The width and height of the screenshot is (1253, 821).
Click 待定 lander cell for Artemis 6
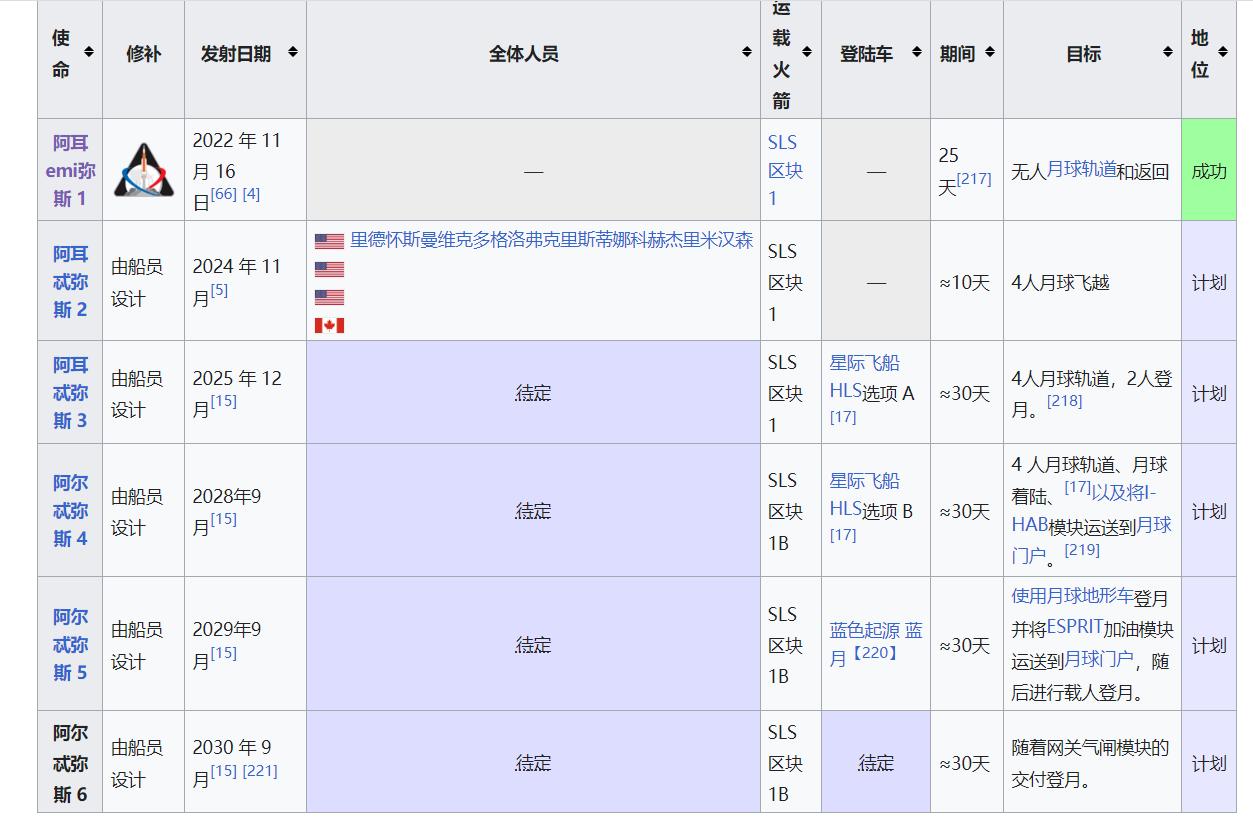(876, 762)
